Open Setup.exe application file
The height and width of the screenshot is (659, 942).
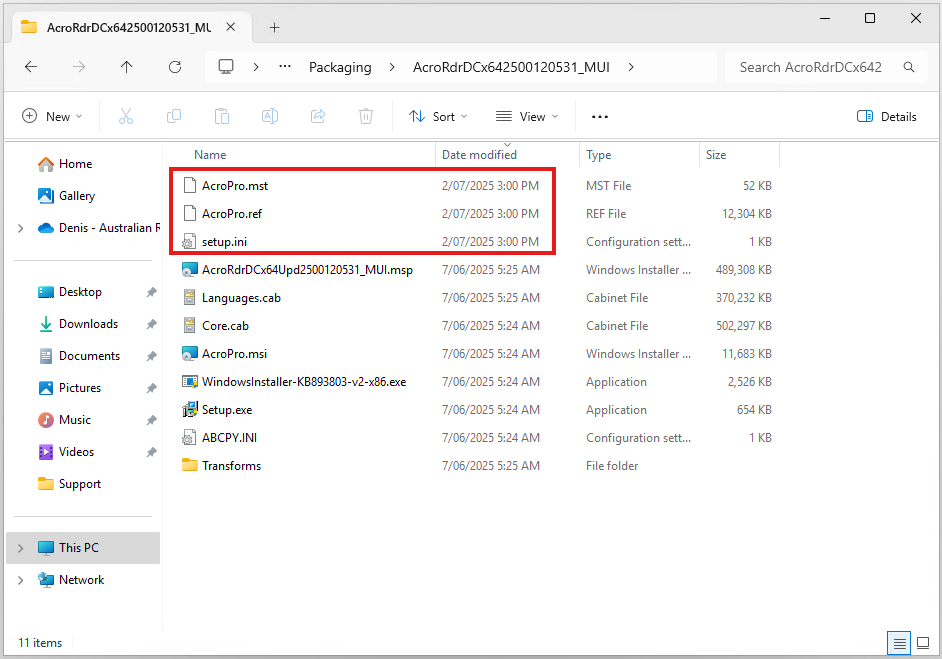click(x=227, y=410)
